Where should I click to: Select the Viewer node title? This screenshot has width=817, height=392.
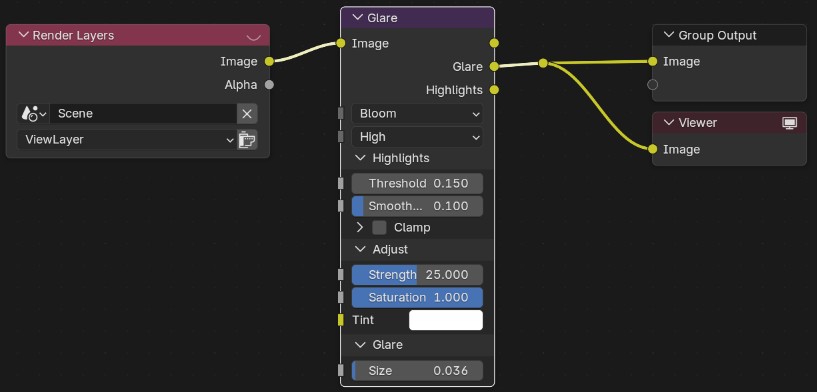(698, 123)
